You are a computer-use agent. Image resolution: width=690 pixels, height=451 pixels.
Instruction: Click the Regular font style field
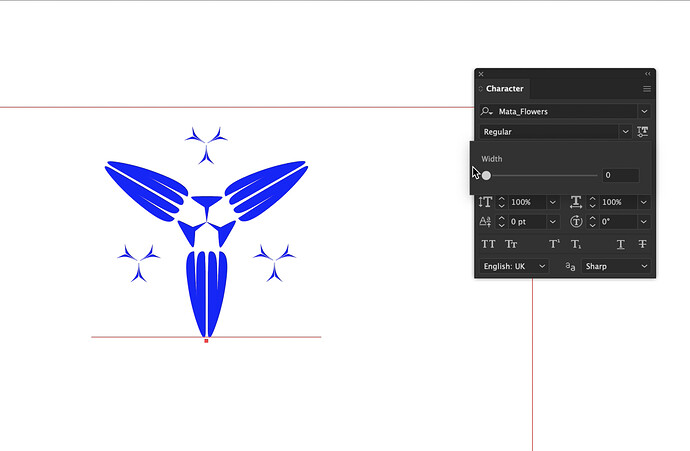550,132
